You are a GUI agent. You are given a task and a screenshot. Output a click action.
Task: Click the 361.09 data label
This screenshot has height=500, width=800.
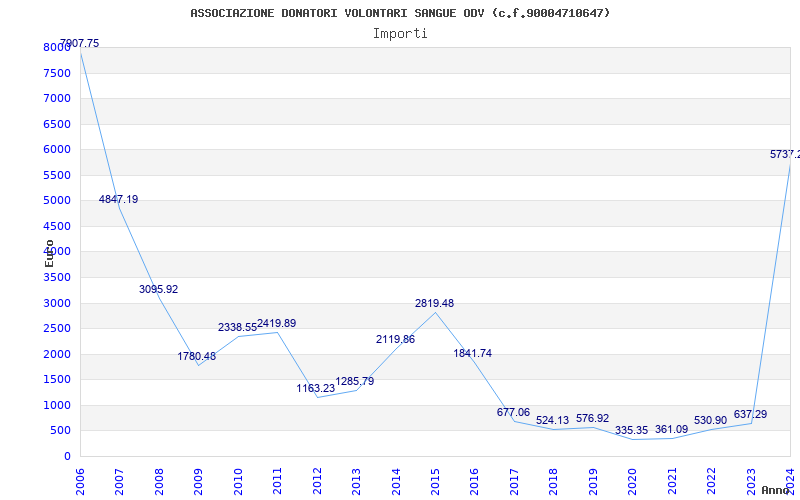pyautogui.click(x=671, y=430)
